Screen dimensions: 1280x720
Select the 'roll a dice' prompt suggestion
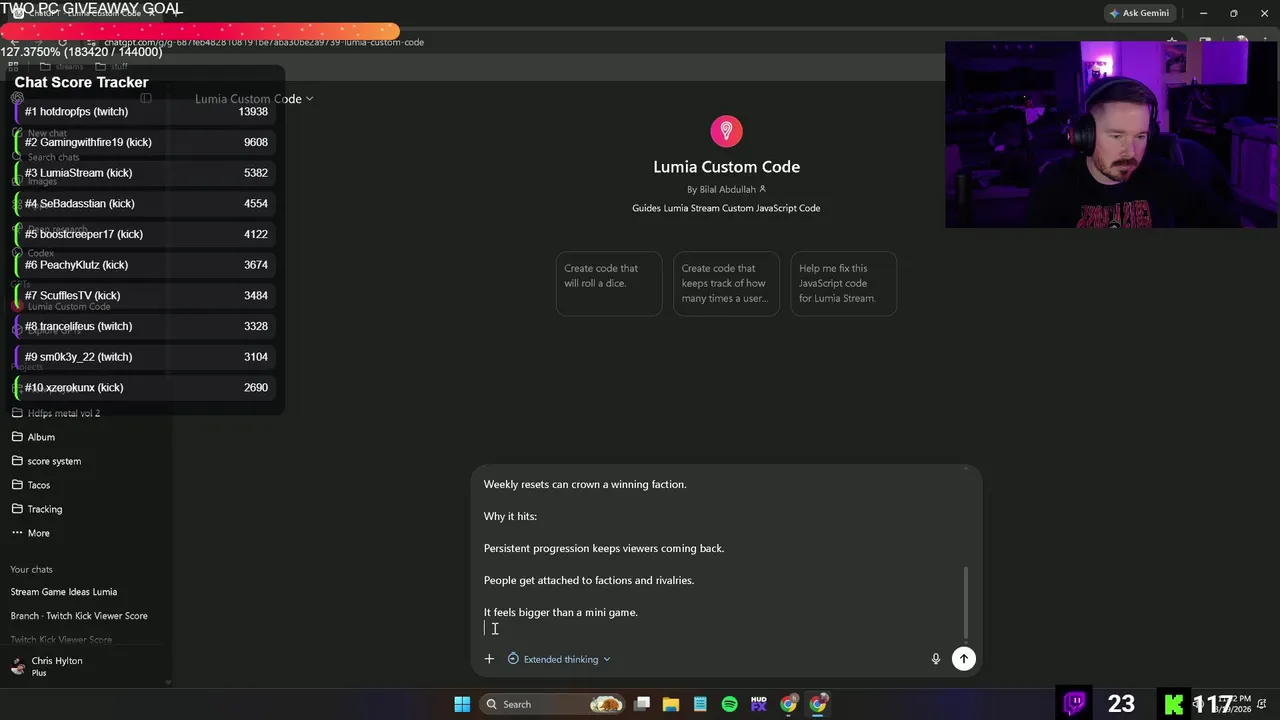pyautogui.click(x=609, y=283)
